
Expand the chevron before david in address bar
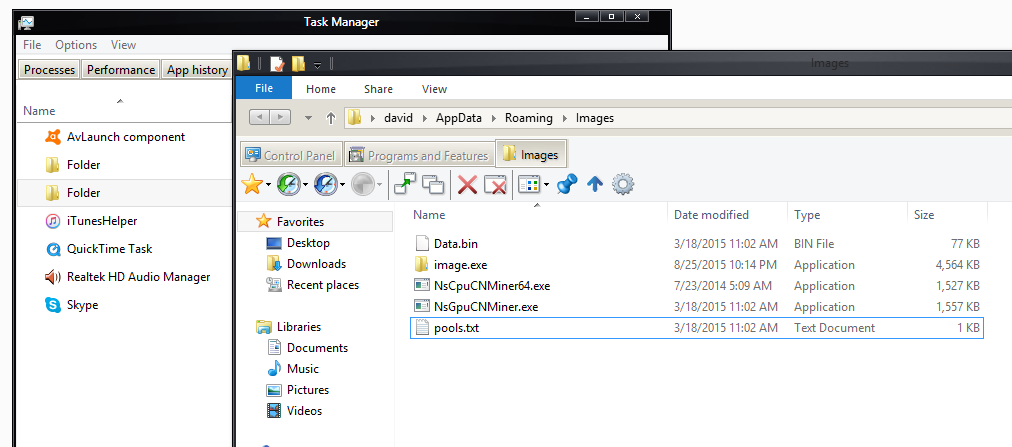372,119
